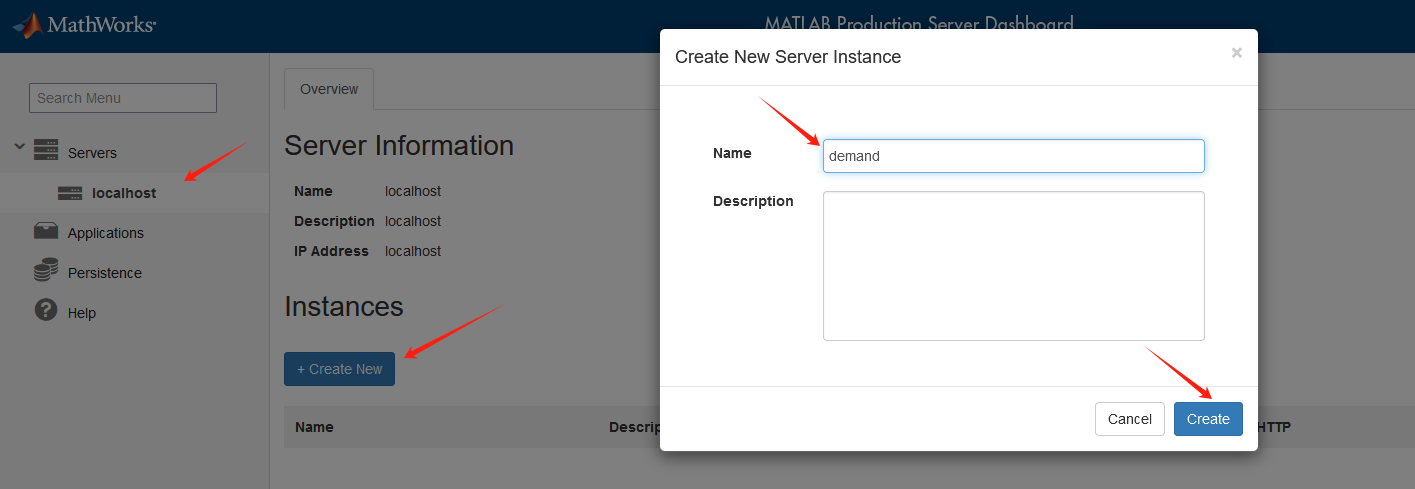Open Applications in the sidebar
Image resolution: width=1415 pixels, height=489 pixels.
(x=106, y=233)
